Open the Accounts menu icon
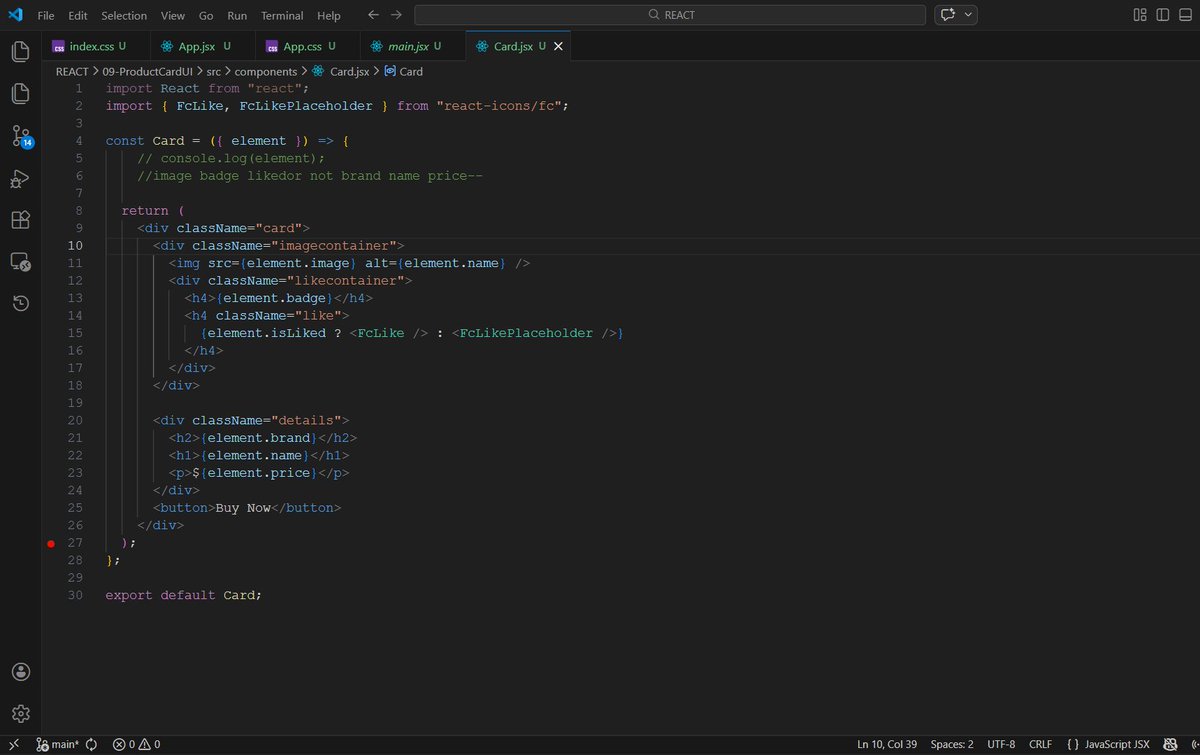1200x755 pixels. 21,671
